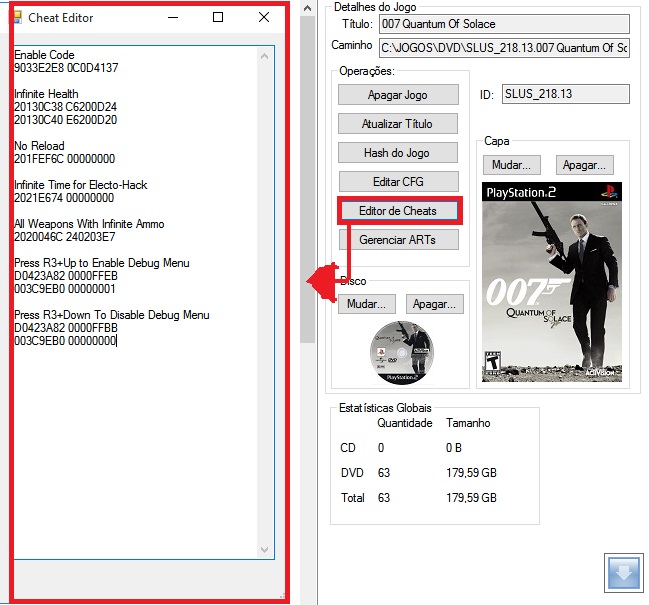Click the Hash do Jogo button

click(397, 153)
